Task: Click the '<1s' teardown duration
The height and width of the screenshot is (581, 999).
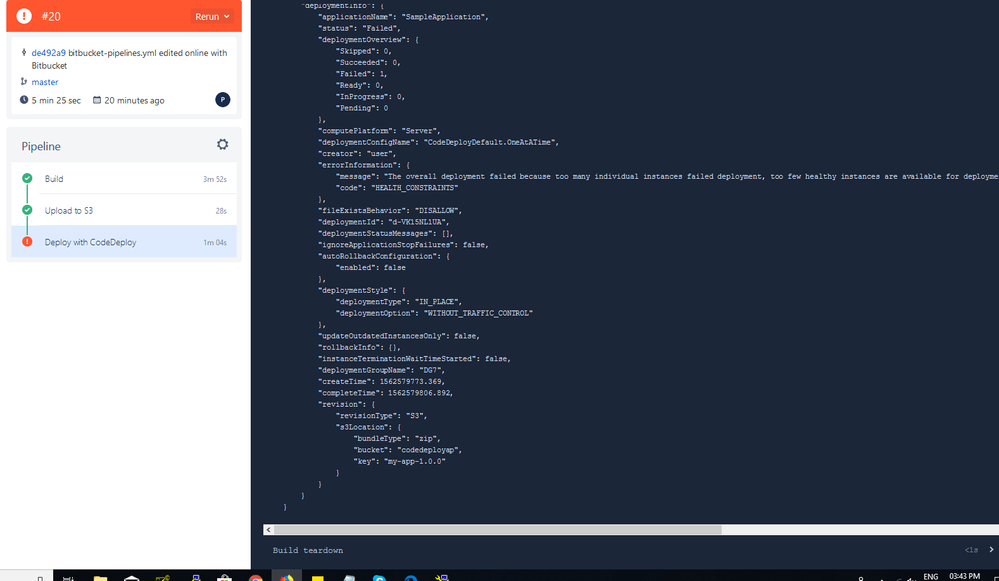Action: [x=971, y=550]
